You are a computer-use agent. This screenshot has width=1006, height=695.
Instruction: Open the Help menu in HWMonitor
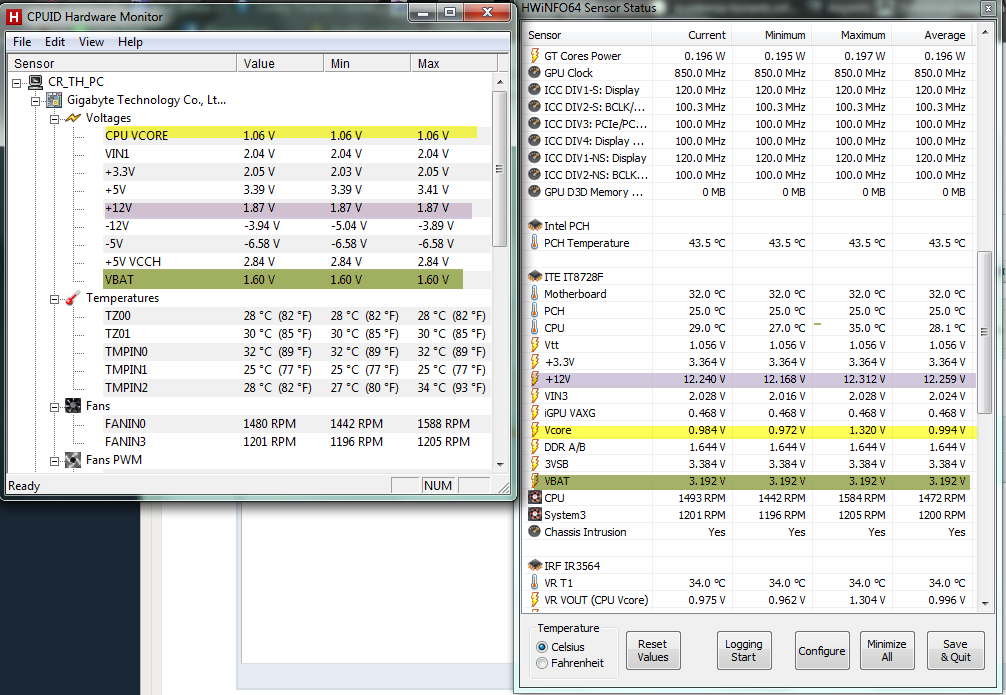pos(130,42)
